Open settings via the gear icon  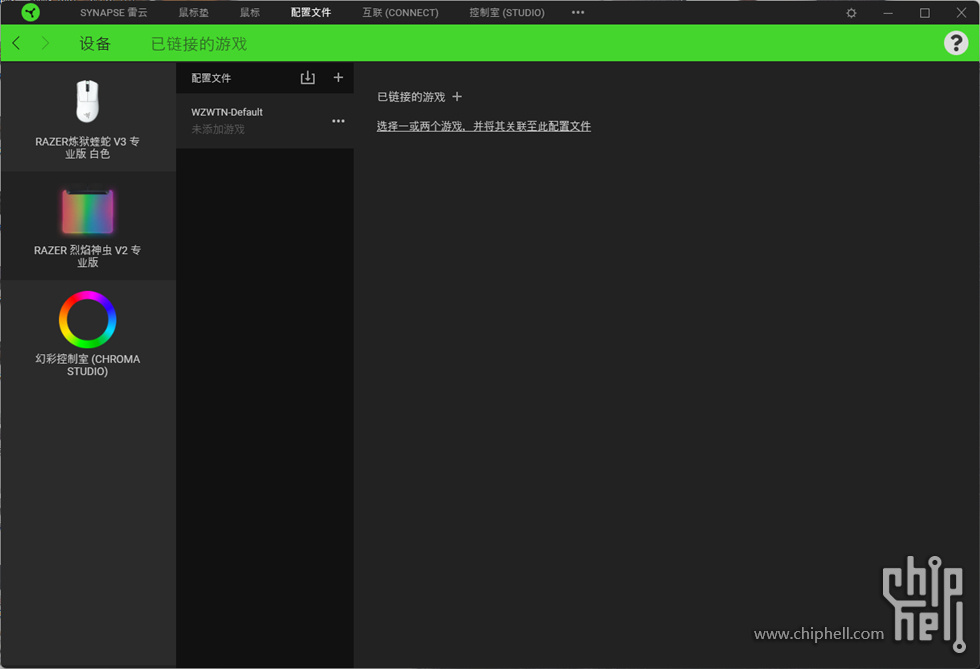coord(851,13)
